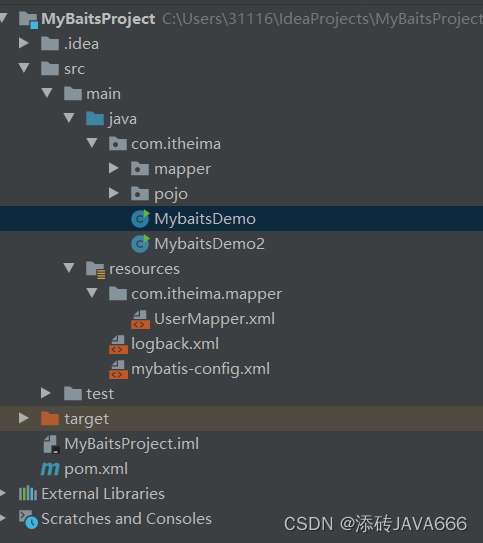The width and height of the screenshot is (483, 543).
Task: Click the mybatis-config.xml file icon
Action: pyautogui.click(x=118, y=369)
